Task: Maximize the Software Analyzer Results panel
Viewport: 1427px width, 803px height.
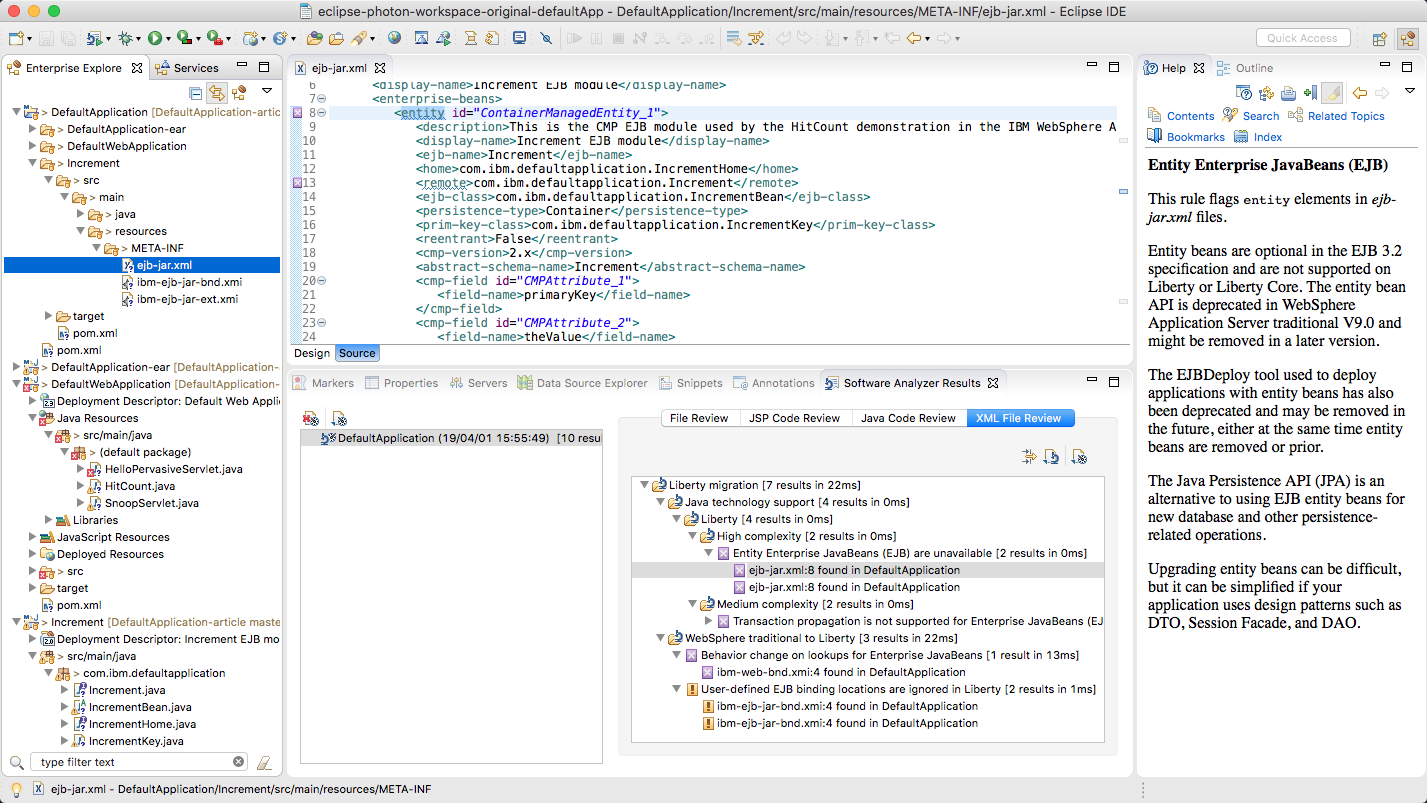Action: point(1113,382)
